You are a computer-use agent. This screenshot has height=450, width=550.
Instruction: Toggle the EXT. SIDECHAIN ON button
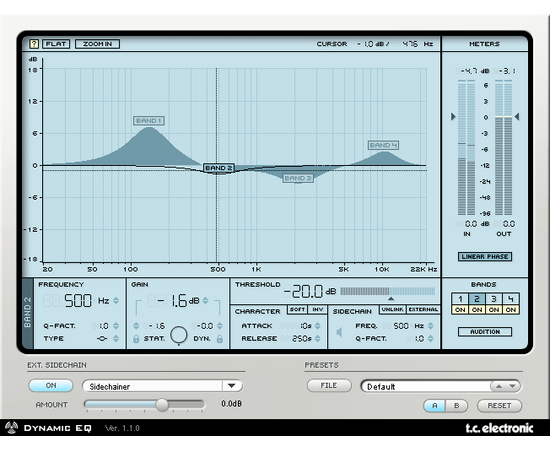coord(51,385)
